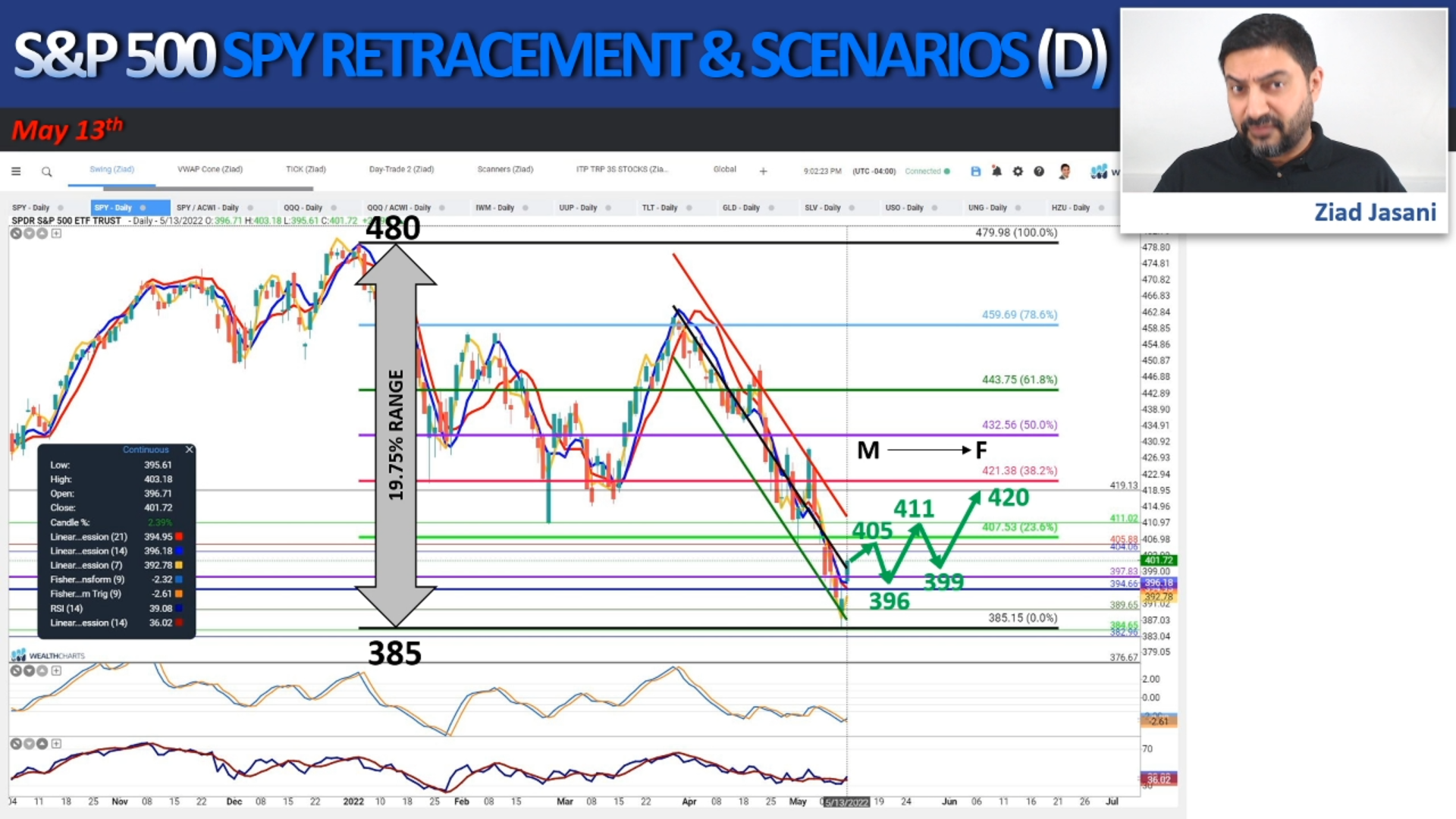Click the blue save workspace icon
Image resolution: width=1456 pixels, height=819 pixels.
pos(976,171)
